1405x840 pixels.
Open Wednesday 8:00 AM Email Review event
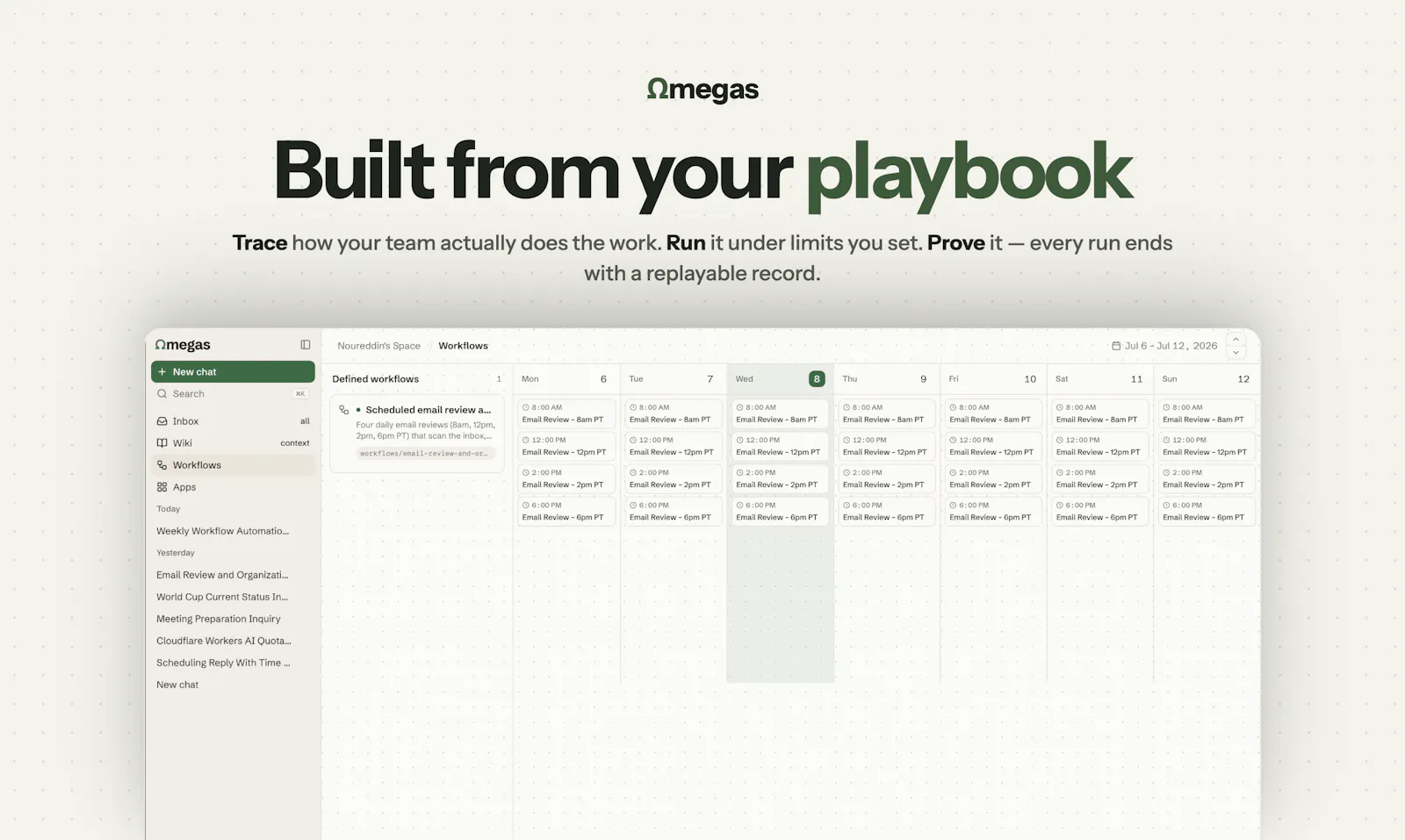point(780,413)
